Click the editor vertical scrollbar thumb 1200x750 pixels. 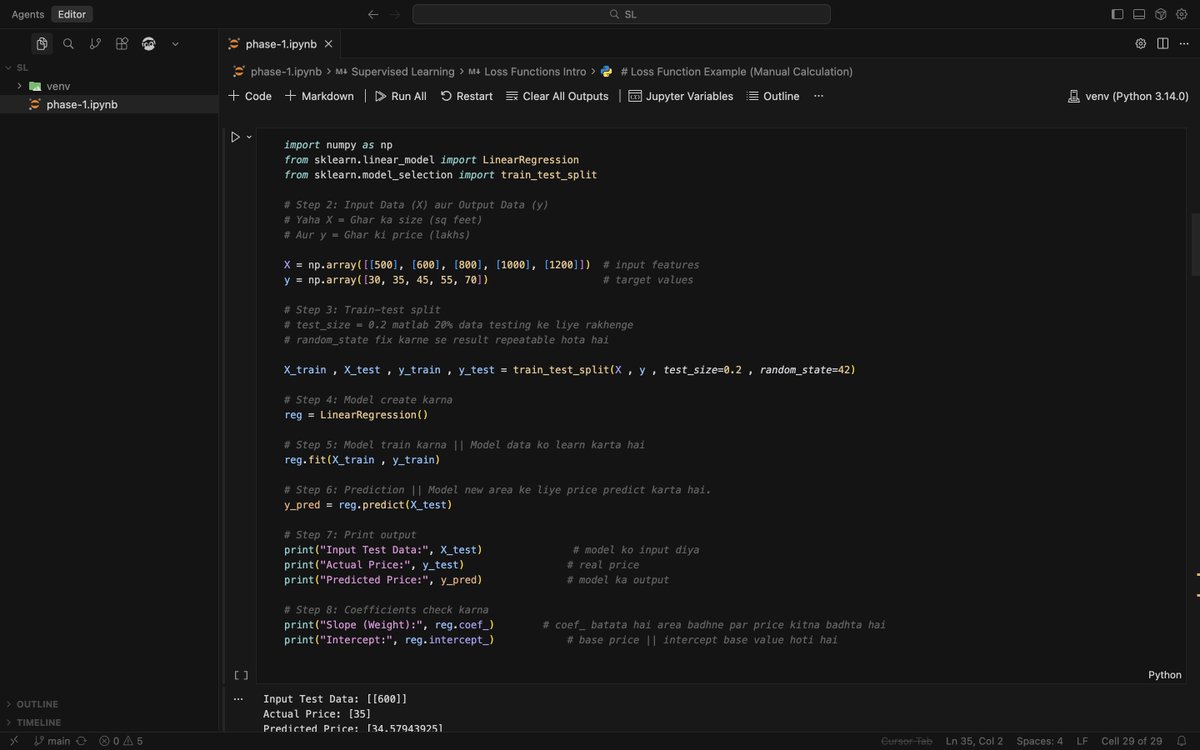pos(1195,244)
